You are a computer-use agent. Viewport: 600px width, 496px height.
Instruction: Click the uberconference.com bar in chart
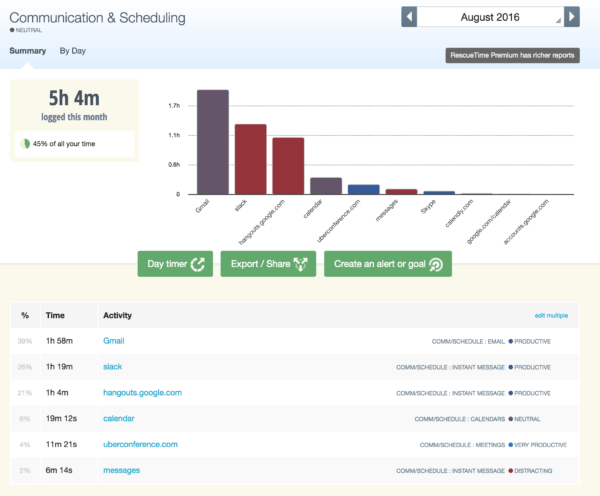[364, 189]
